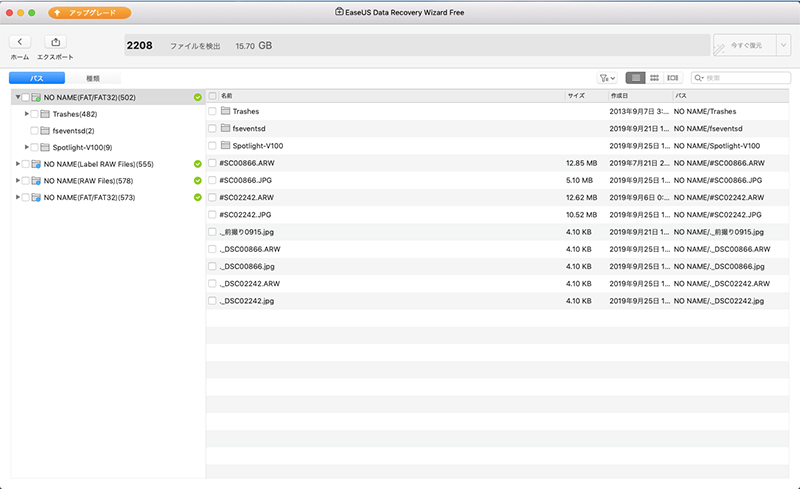Click folder icon of Spotlight-V100(9) in tree
Viewport: 800px width, 489px height.
coord(45,147)
